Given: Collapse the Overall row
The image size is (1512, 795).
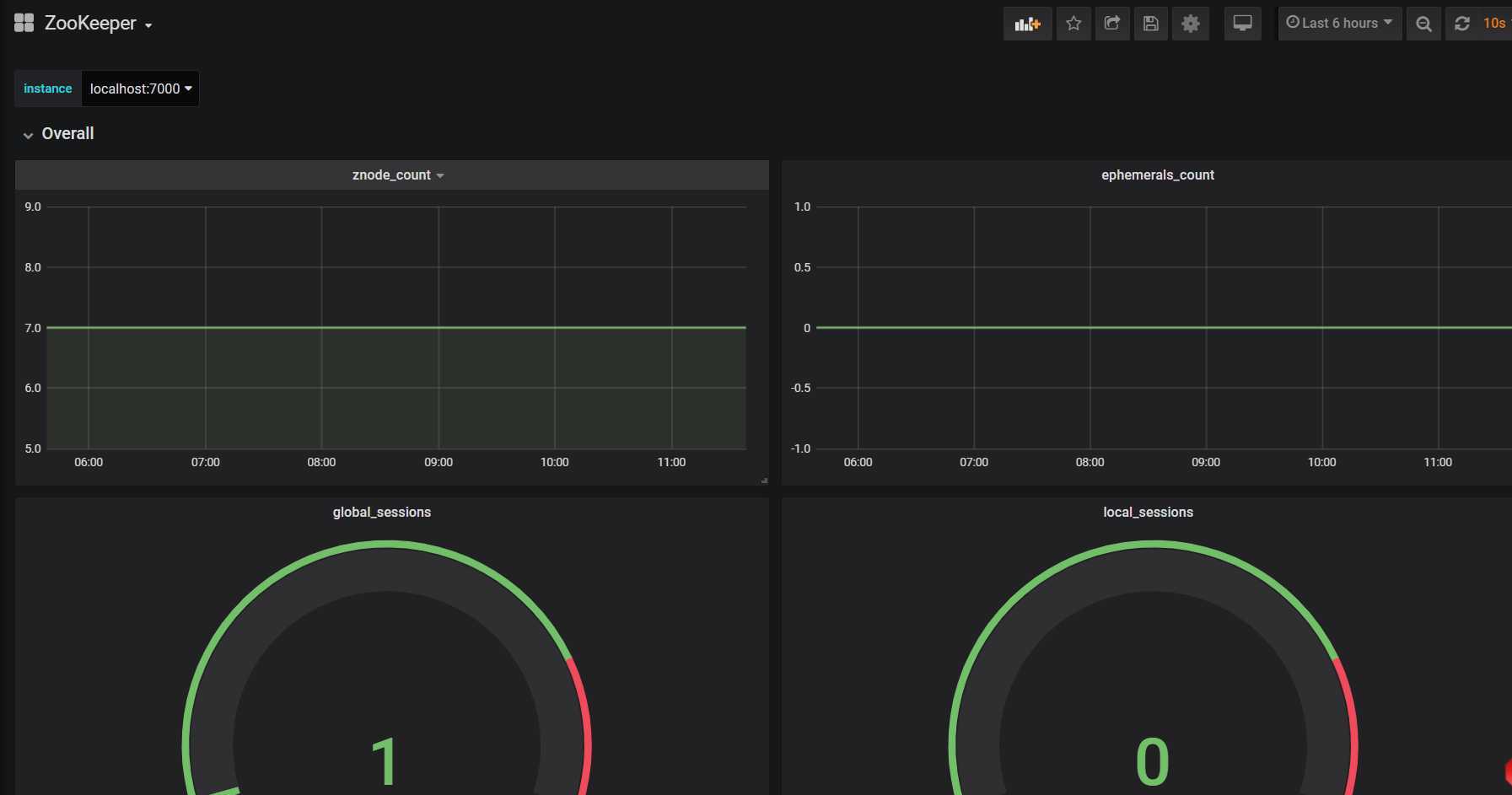Looking at the screenshot, I should (28, 135).
